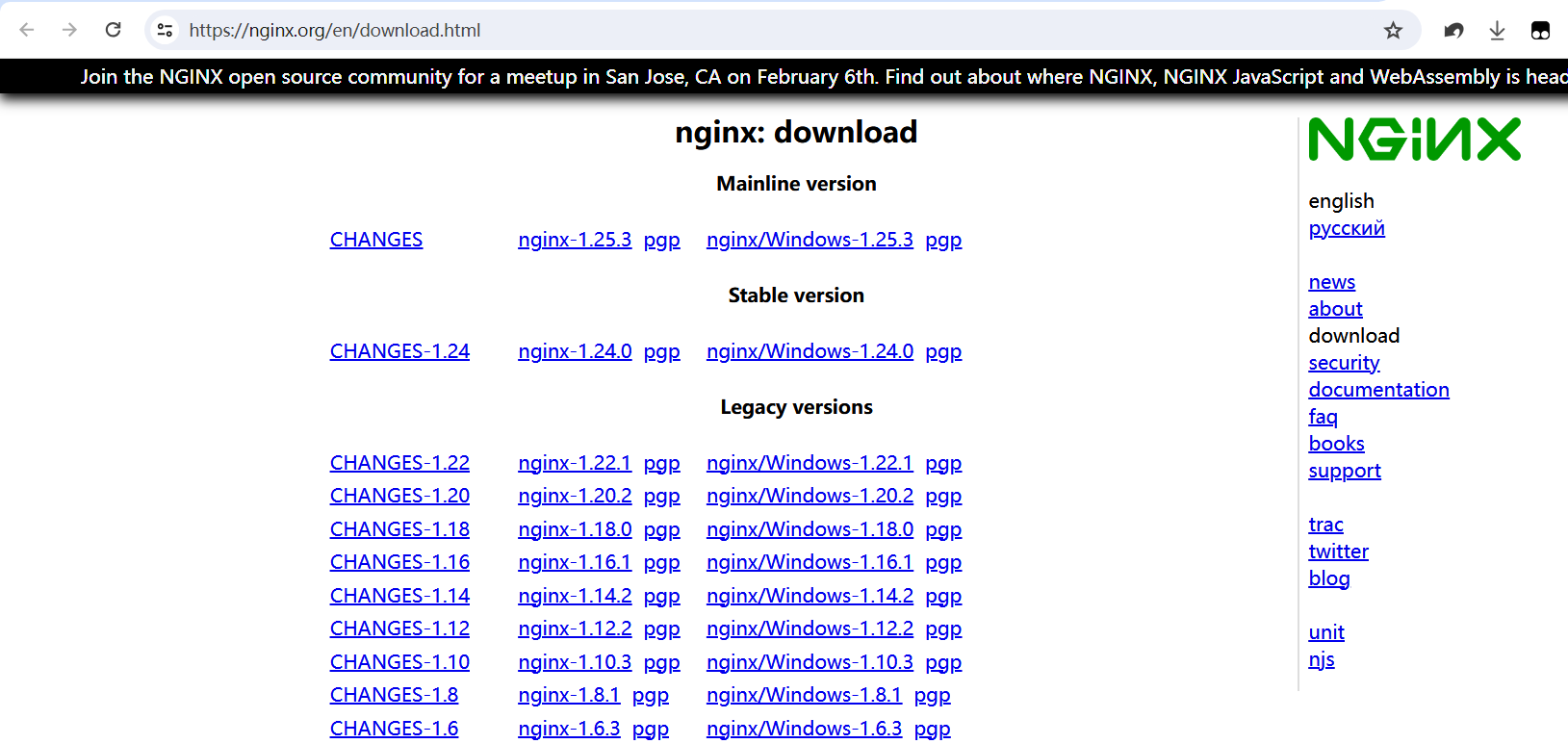Download nginx-1.25.3 source
Image resolution: width=1568 pixels, height=744 pixels.
point(575,240)
